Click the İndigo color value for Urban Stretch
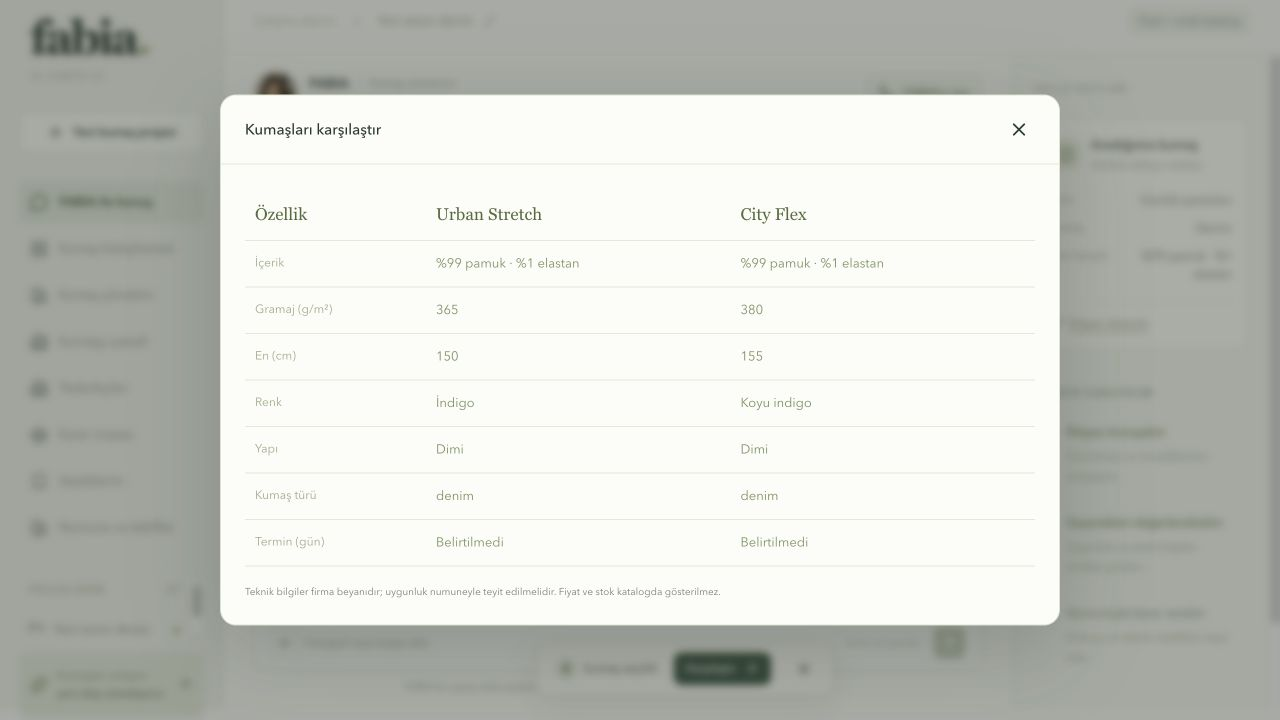Image resolution: width=1280 pixels, height=720 pixels. (x=455, y=403)
